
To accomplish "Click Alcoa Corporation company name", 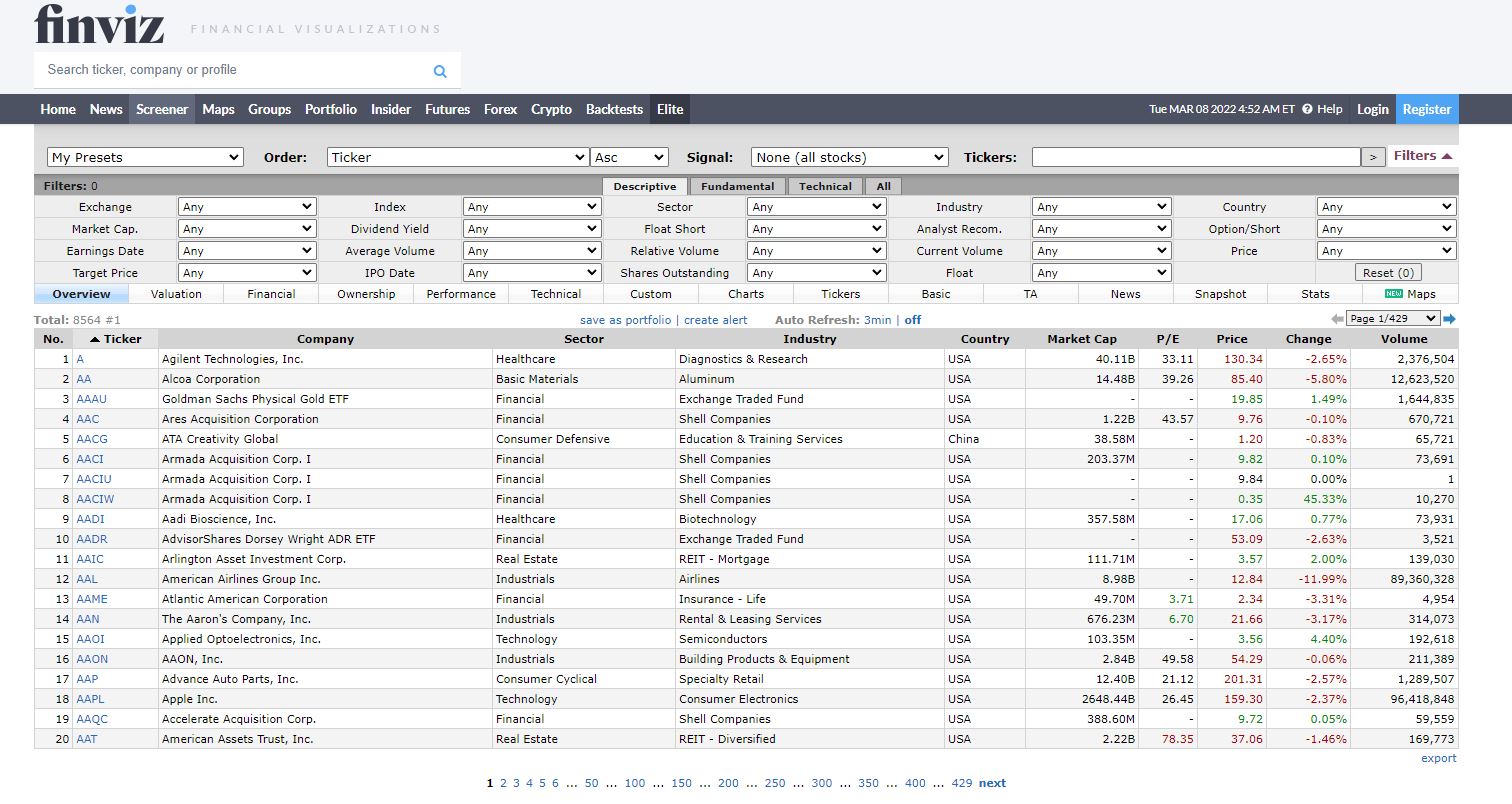I will click(211, 379).
